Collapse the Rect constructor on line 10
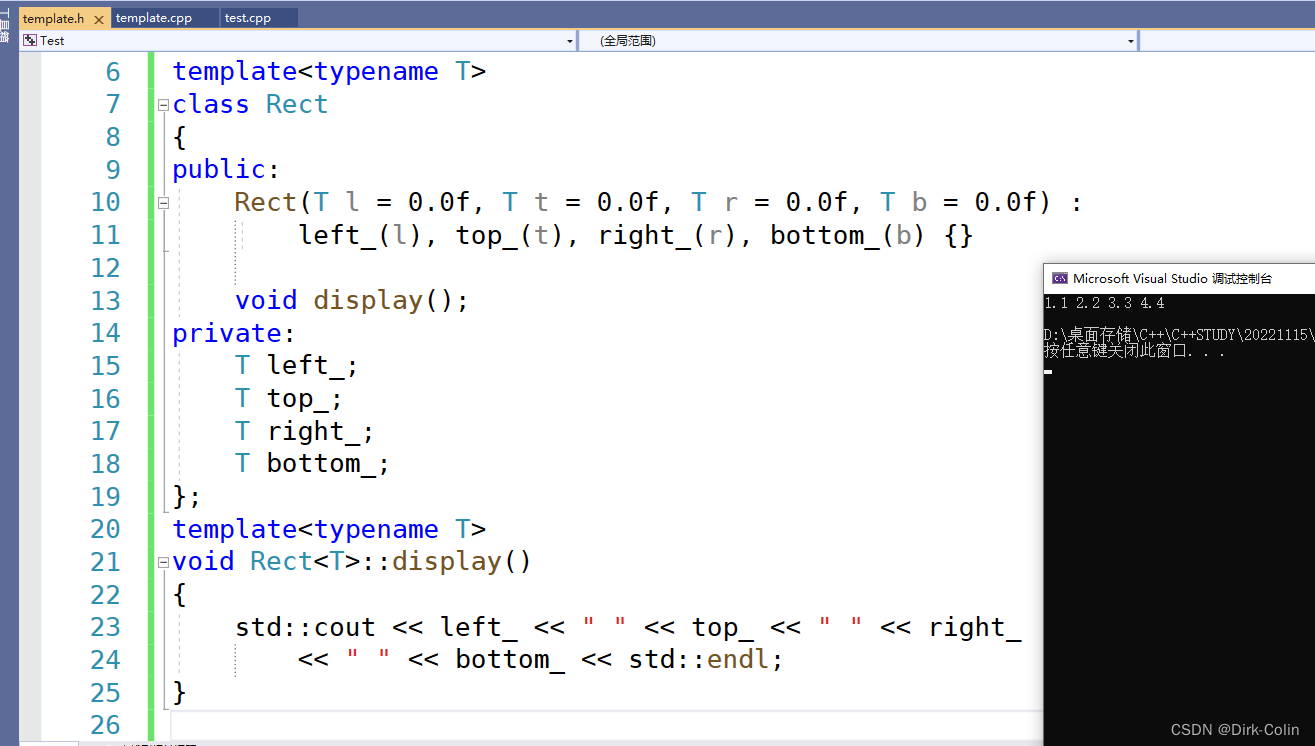 click(163, 202)
